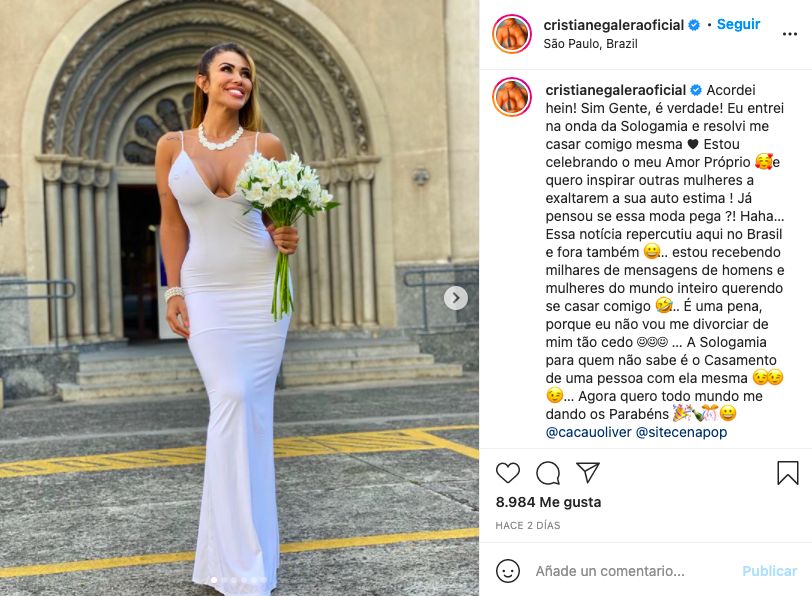The image size is (812, 596).
Task: Open comments with the speech bubble icon
Action: click(x=548, y=473)
